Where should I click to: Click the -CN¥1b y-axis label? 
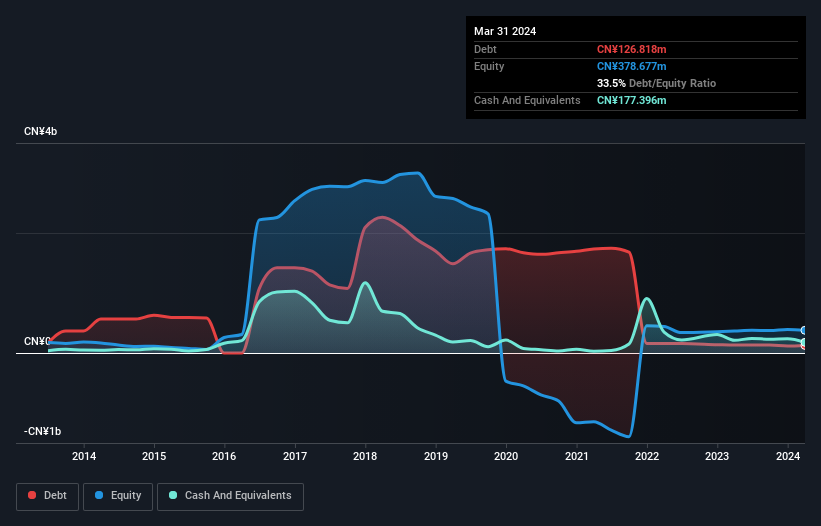point(42,431)
